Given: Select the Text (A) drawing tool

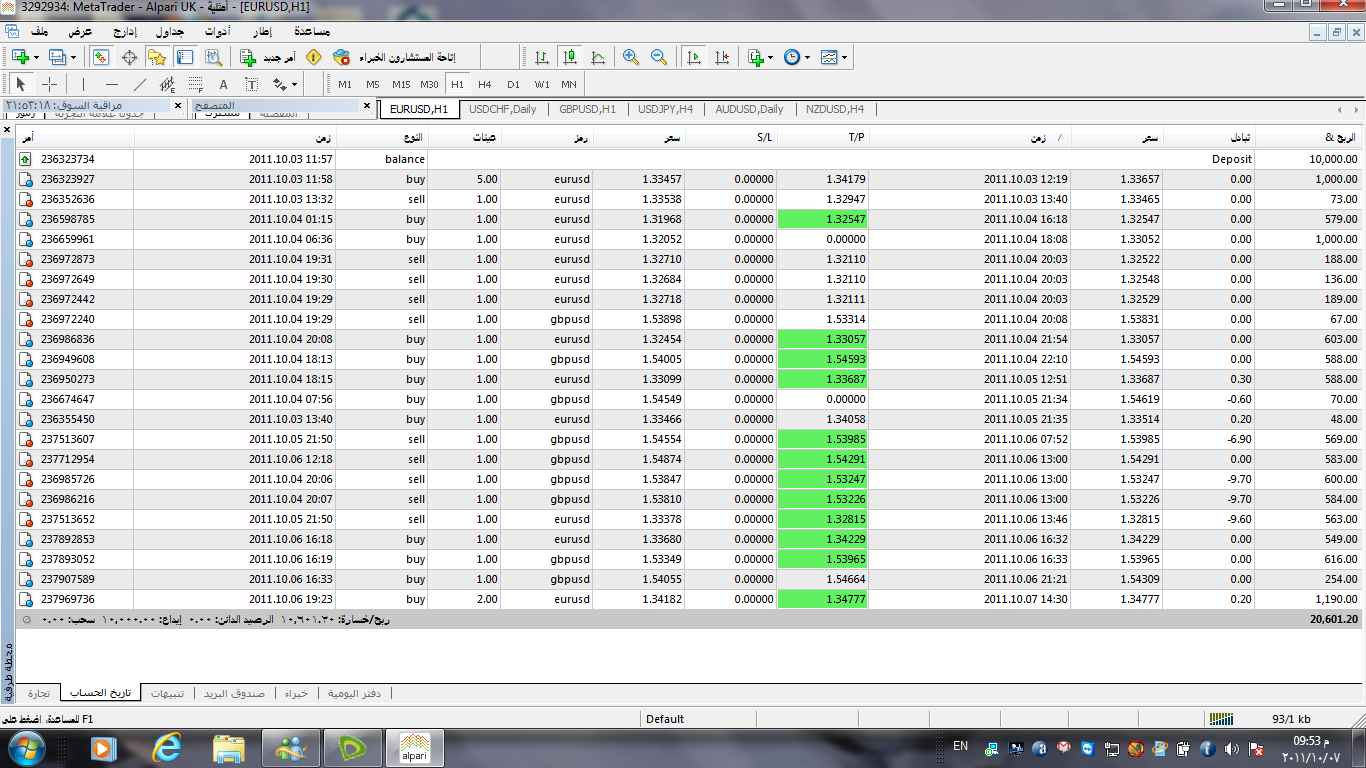Looking at the screenshot, I should 223,84.
